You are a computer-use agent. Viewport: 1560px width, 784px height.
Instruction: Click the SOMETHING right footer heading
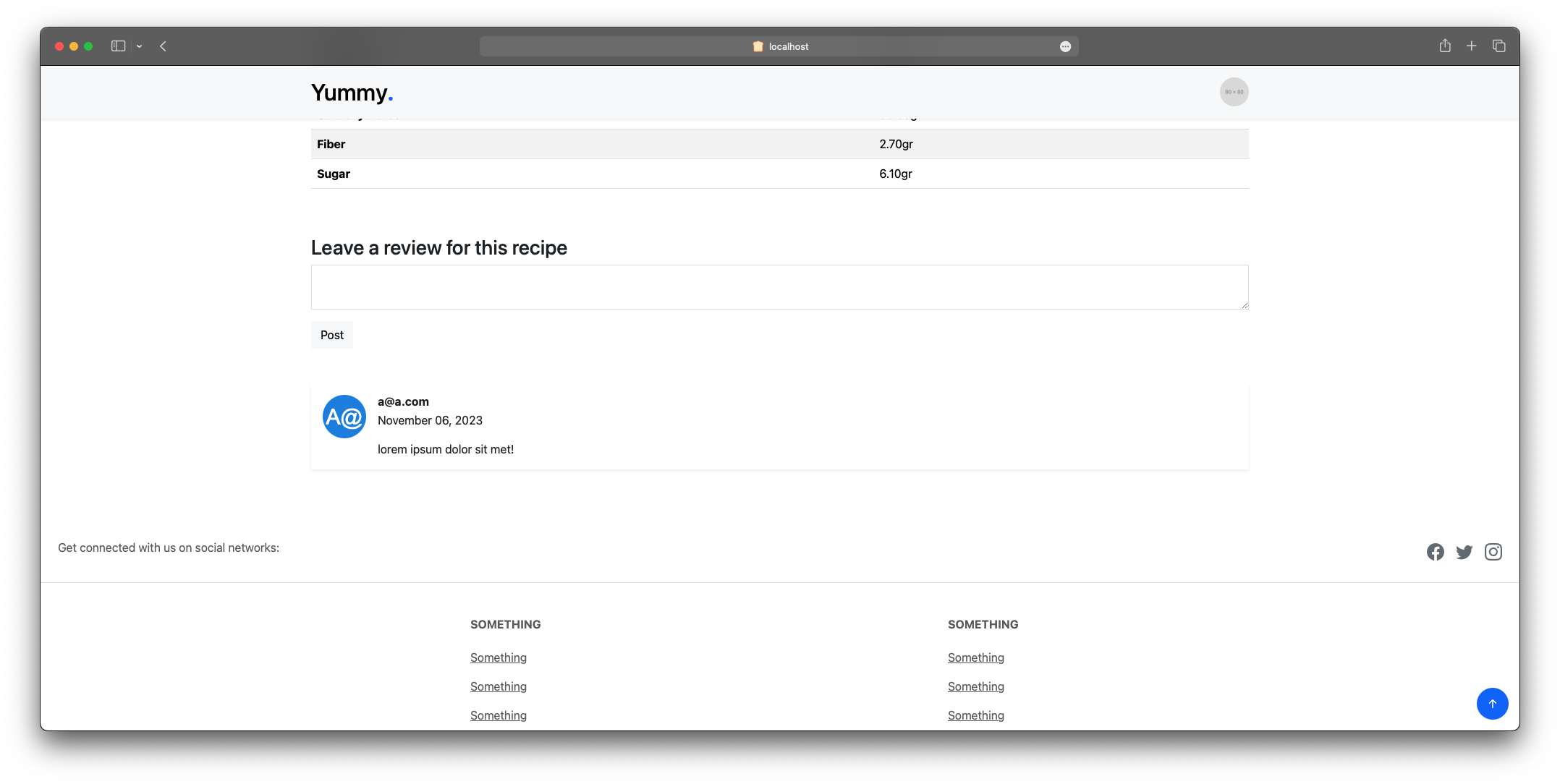983,624
